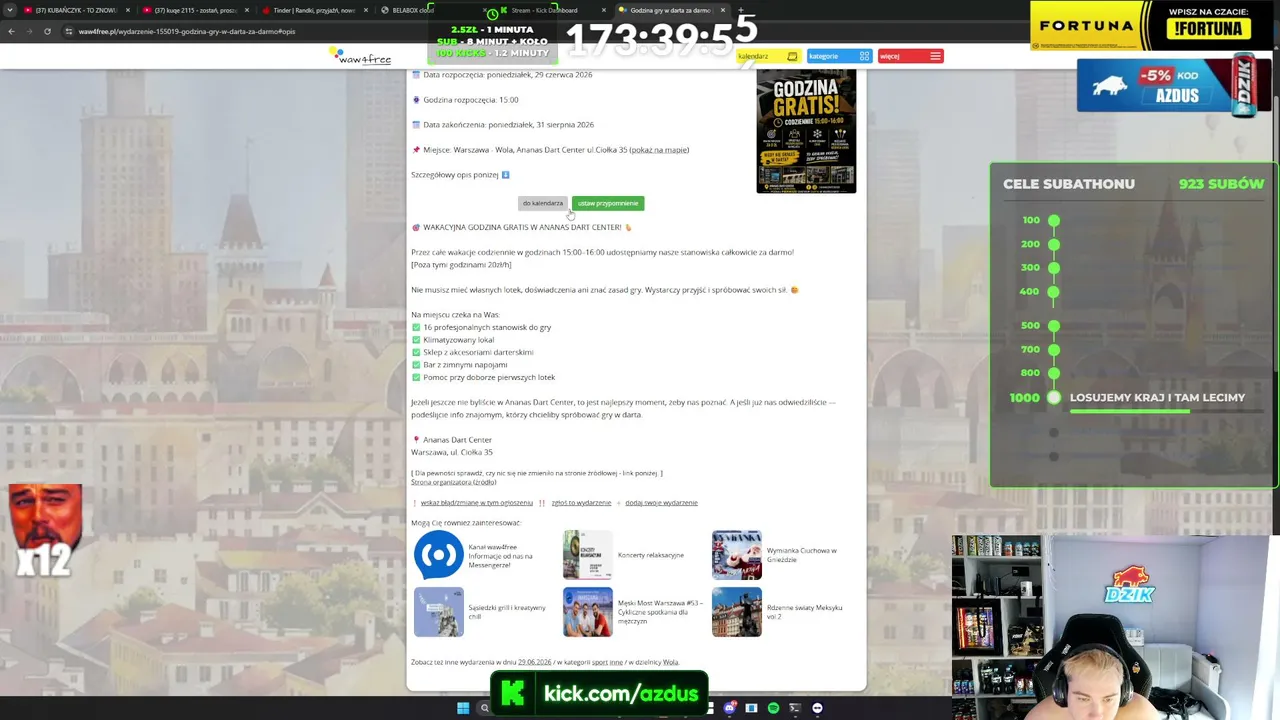Open 'Kanał waw4free' Messenger info link

click(503, 555)
